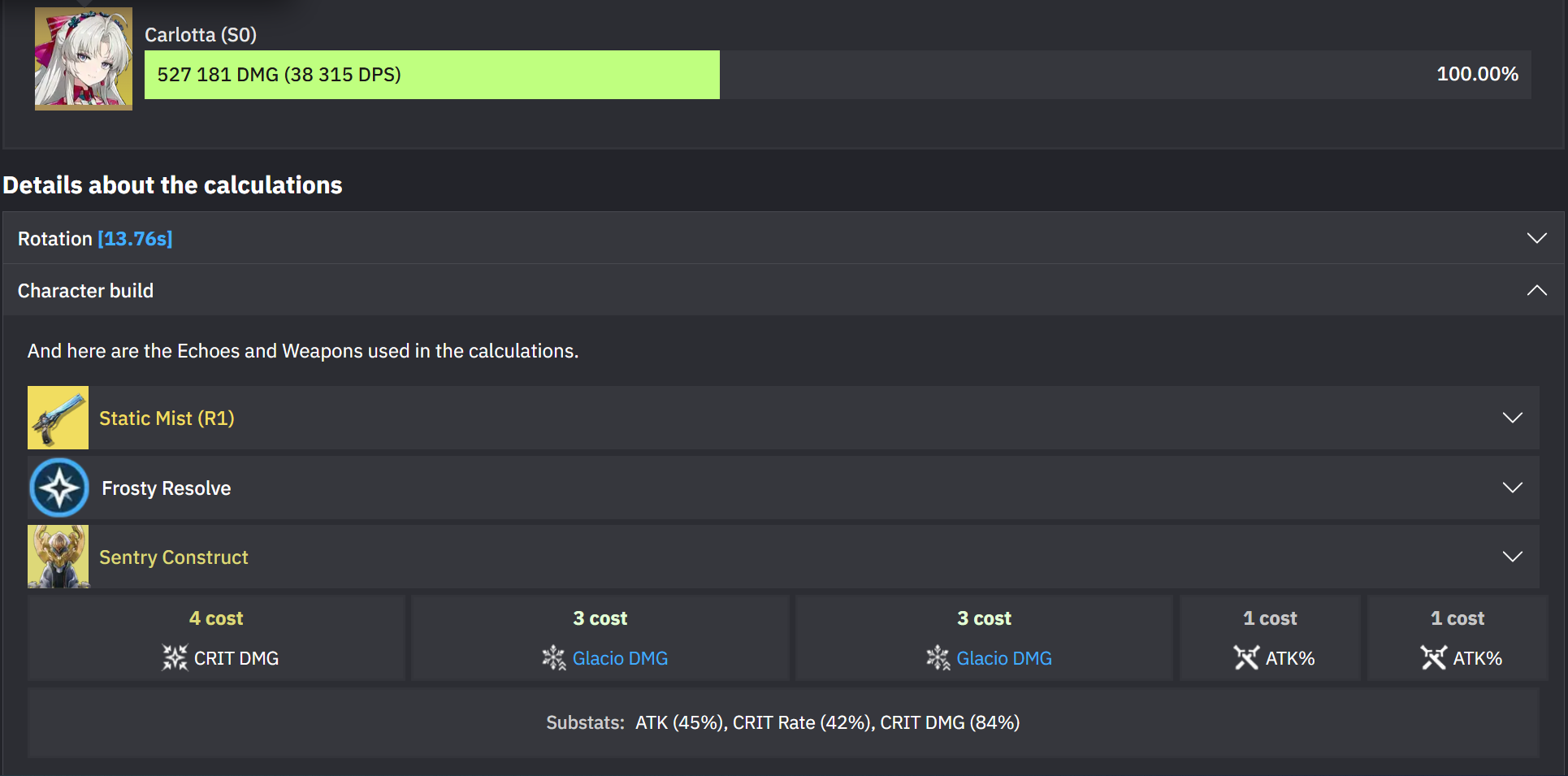Click the first Glacio DMG link
The width and height of the screenshot is (1568, 776).
coord(620,658)
